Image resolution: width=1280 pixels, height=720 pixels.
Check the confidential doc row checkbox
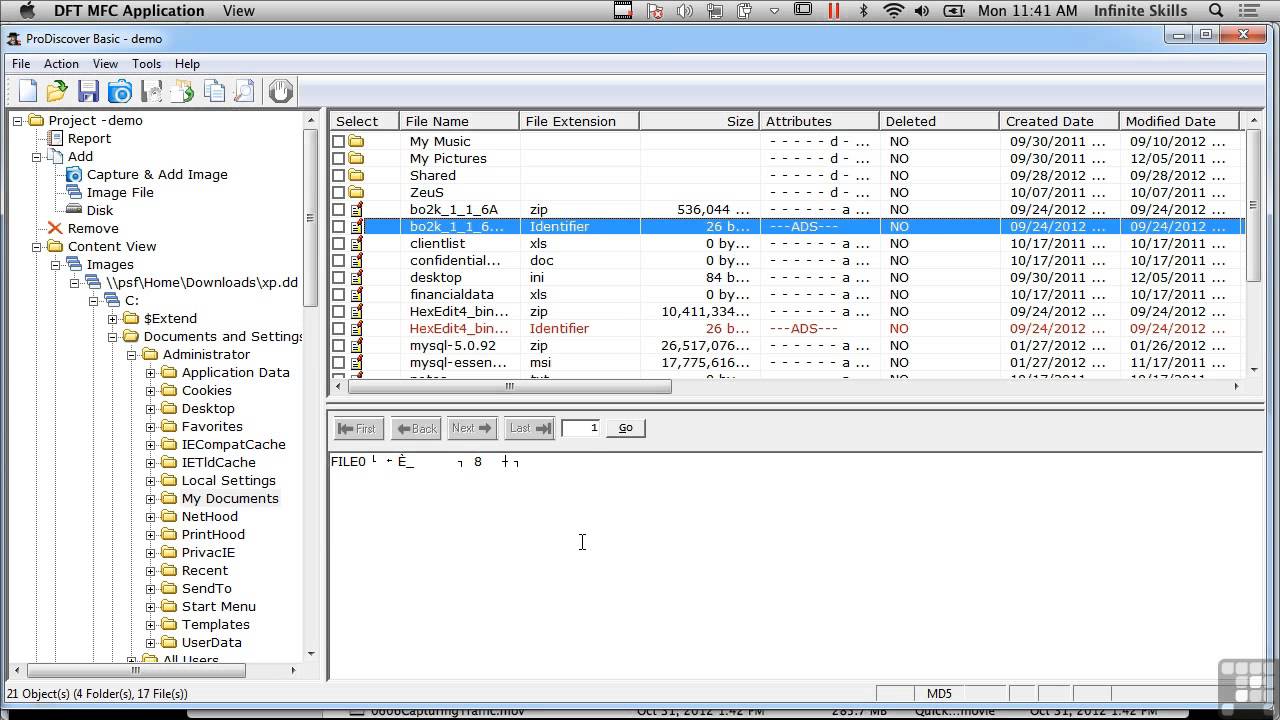click(x=339, y=260)
